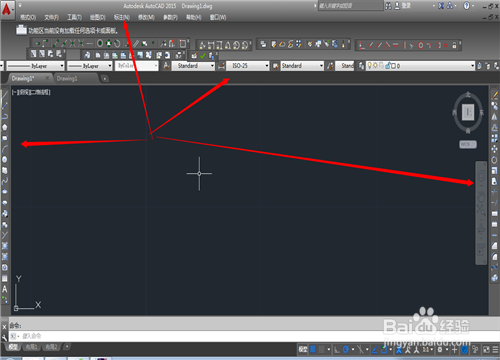This screenshot has width=500, height=360.
Task: Open the 文件(F) menu
Action: (x=51, y=17)
